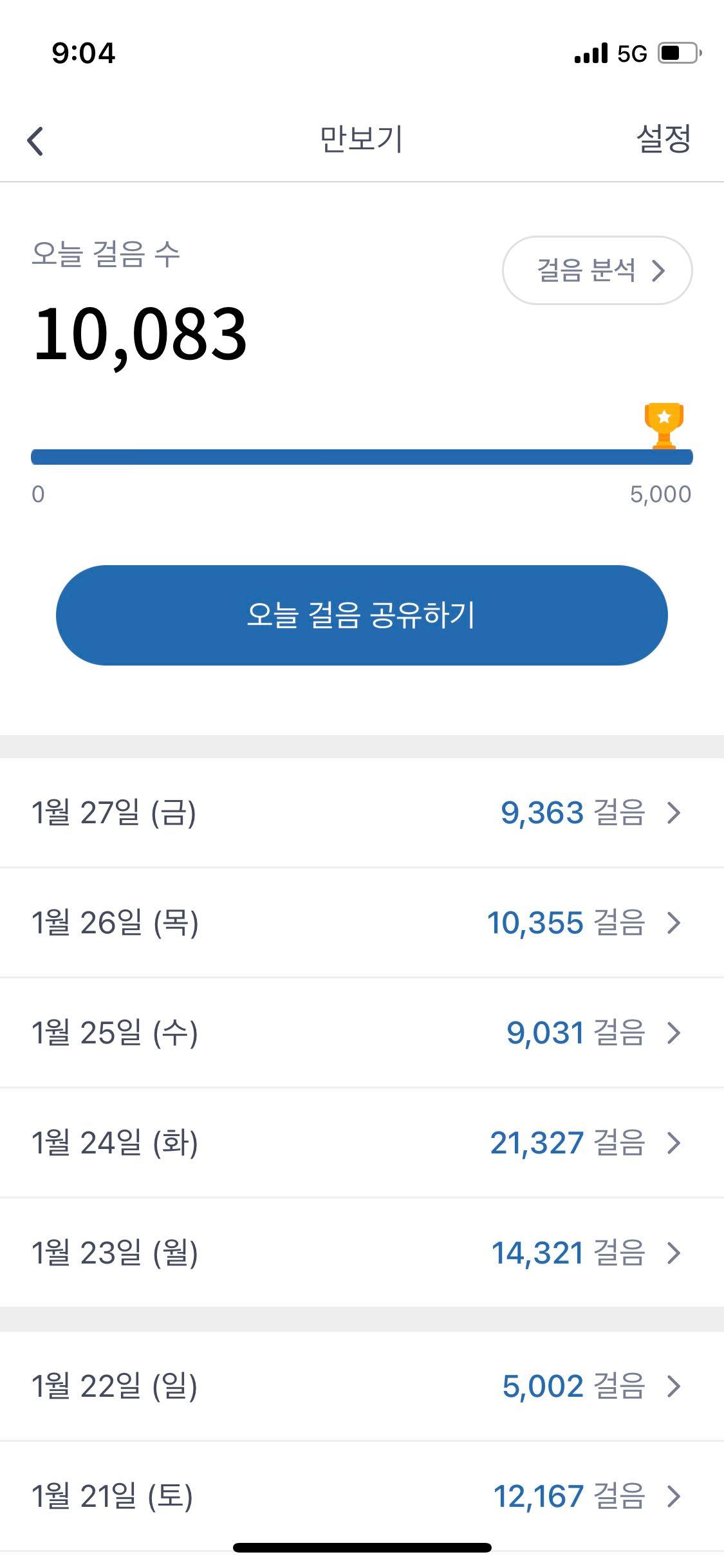Open chevron on 1월 22일 (일) row
Image resolution: width=724 pixels, height=1568 pixels.
[x=674, y=1386]
